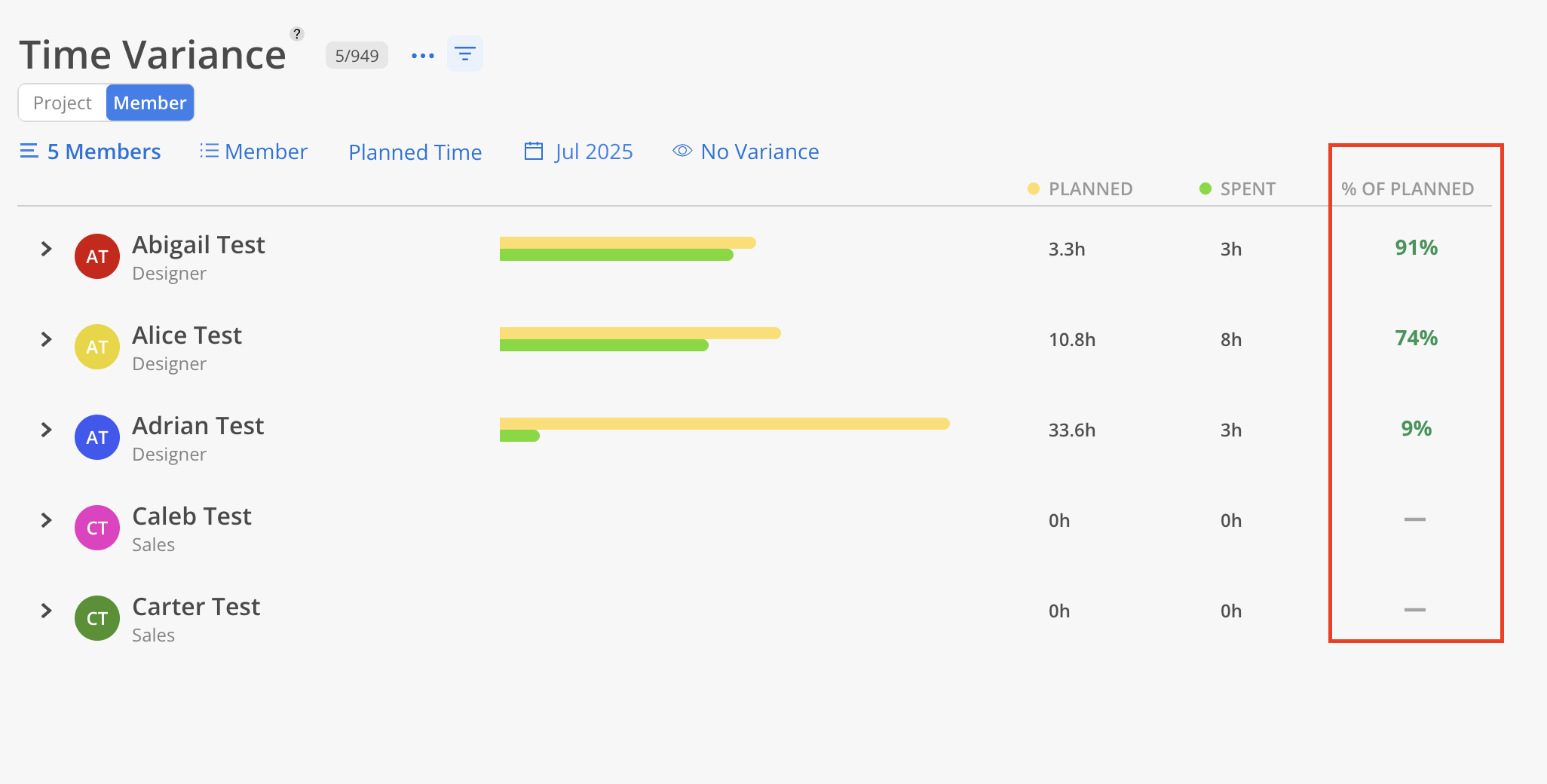This screenshot has width=1547, height=784.
Task: Expand Carter Test's row chevron
Action: [46, 611]
